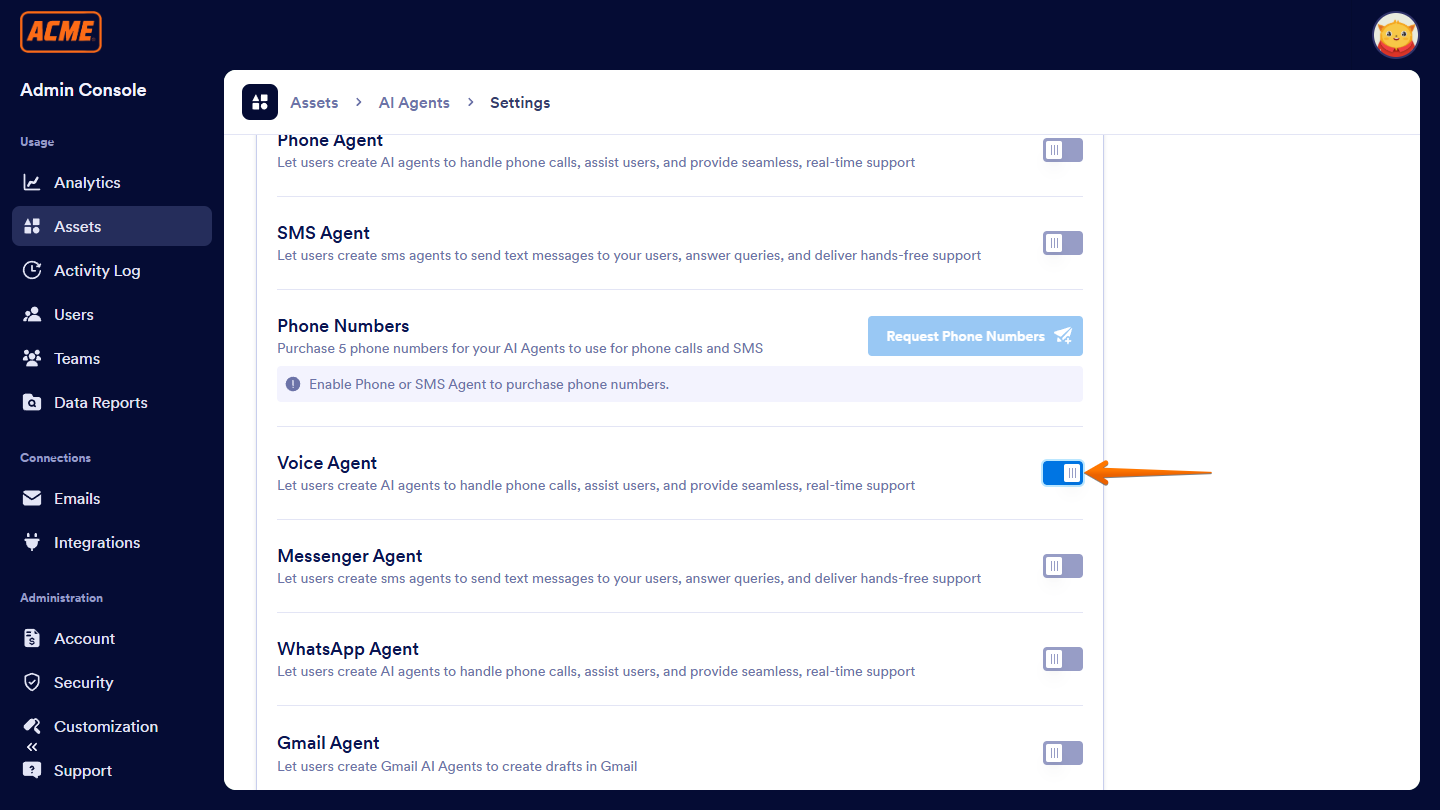Select the Data Reports icon
This screenshot has width=1440, height=810.
33,402
